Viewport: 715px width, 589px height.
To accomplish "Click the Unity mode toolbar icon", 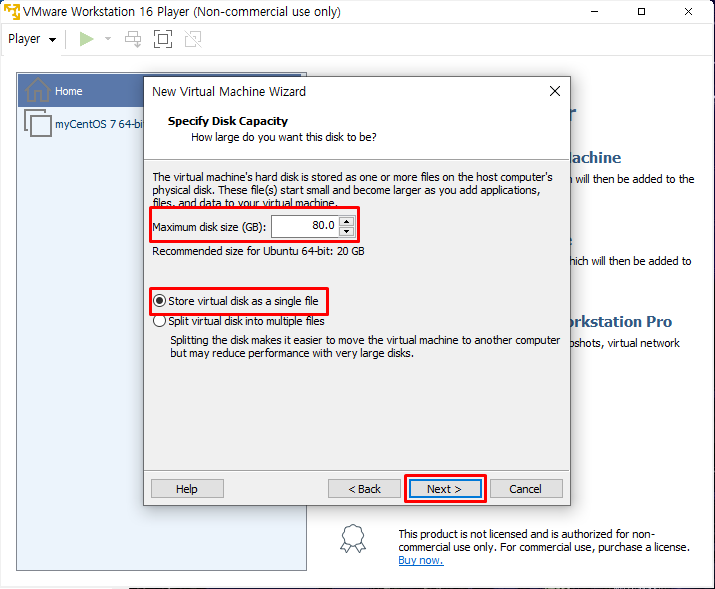I will coord(193,39).
